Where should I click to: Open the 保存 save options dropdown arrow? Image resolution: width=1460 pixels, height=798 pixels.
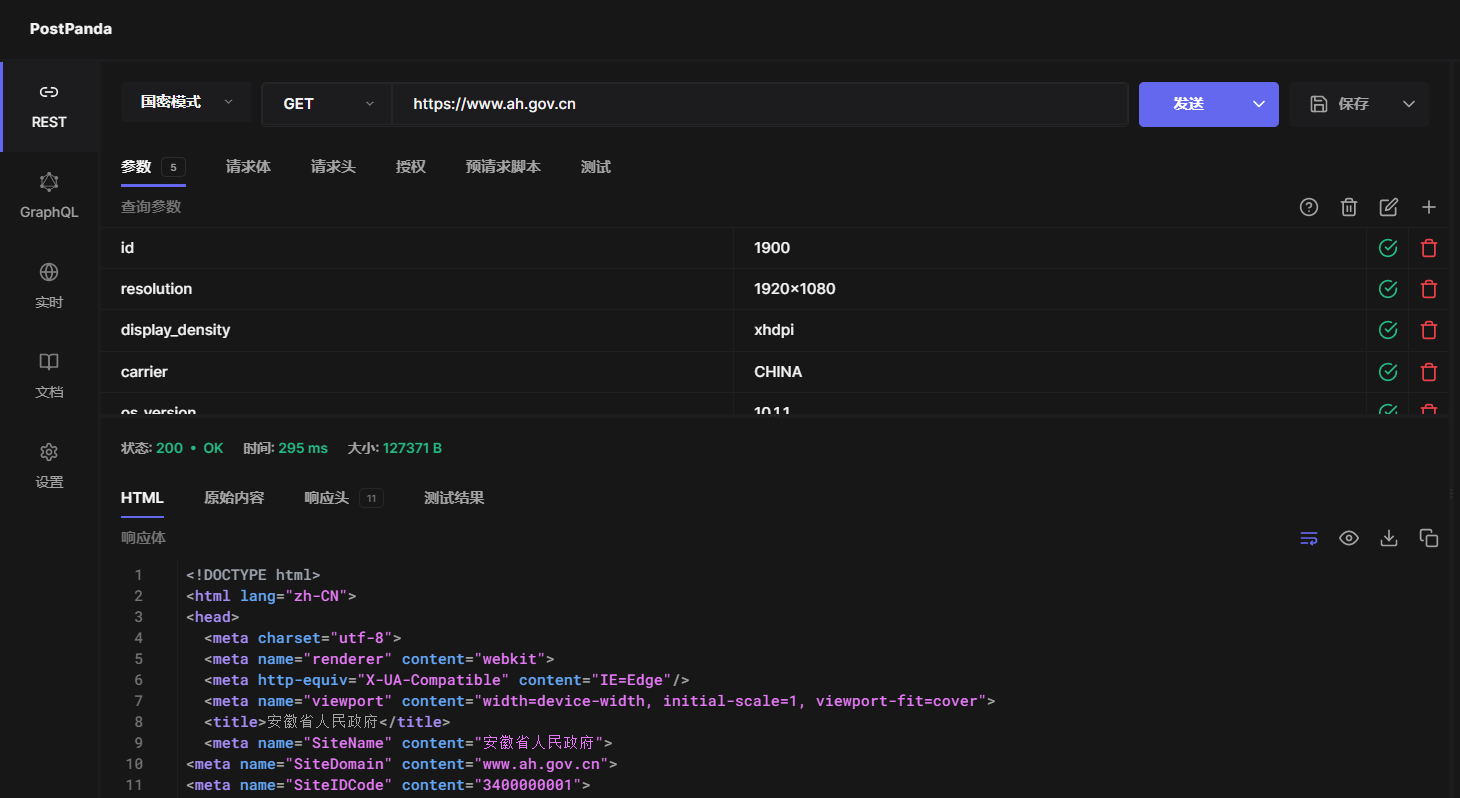point(1410,103)
